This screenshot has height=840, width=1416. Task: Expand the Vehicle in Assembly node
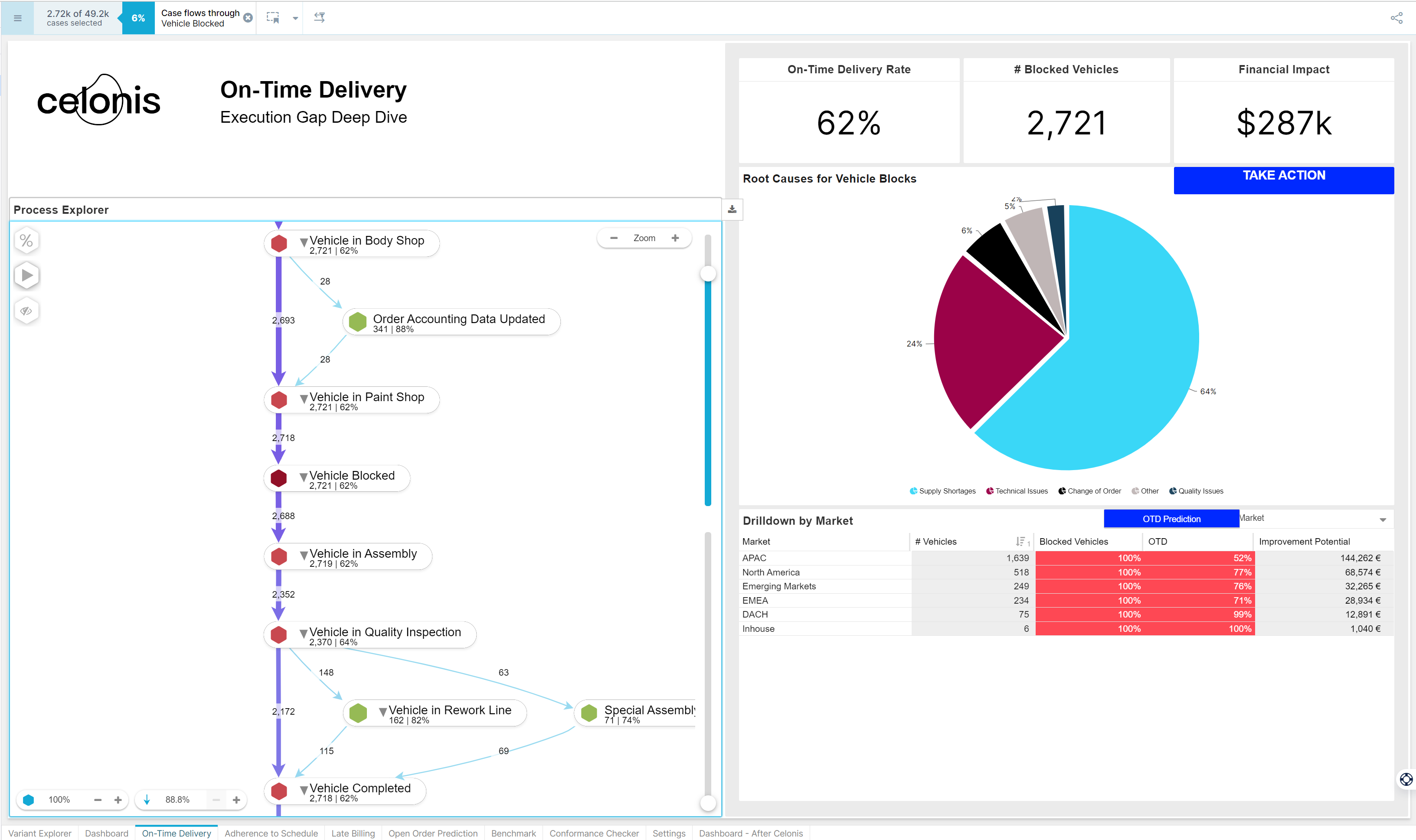point(304,555)
